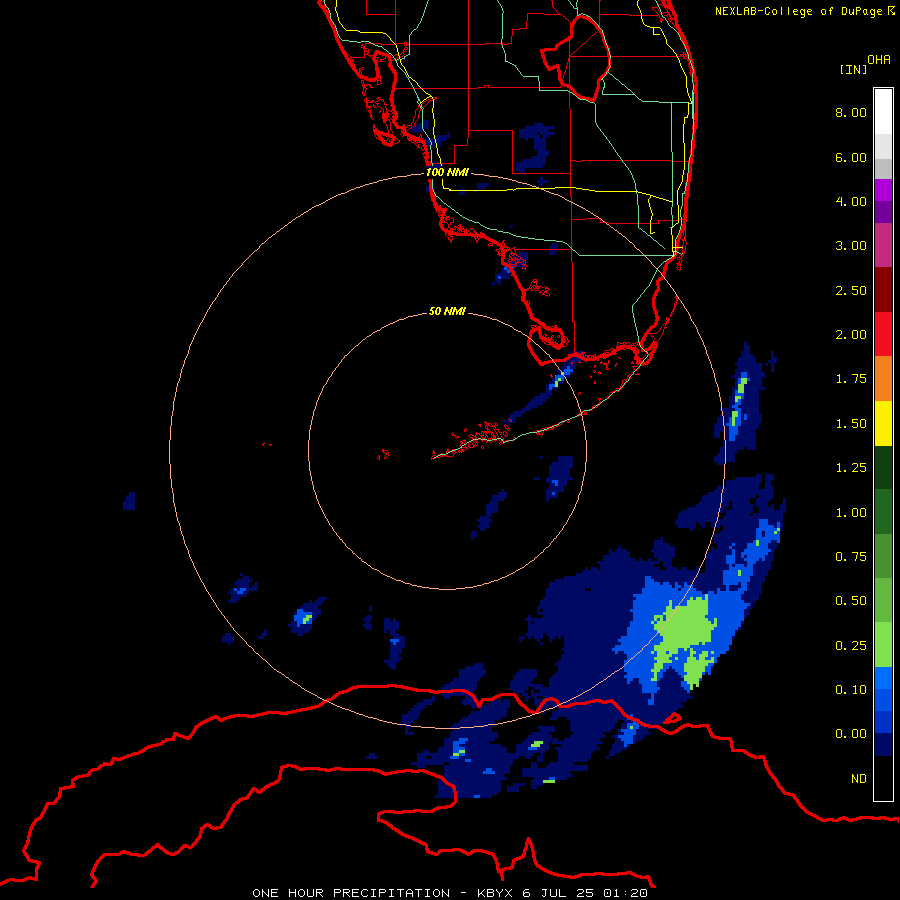This screenshot has height=900, width=900.
Task: Click the 1.00 legend value
Action: click(x=851, y=513)
